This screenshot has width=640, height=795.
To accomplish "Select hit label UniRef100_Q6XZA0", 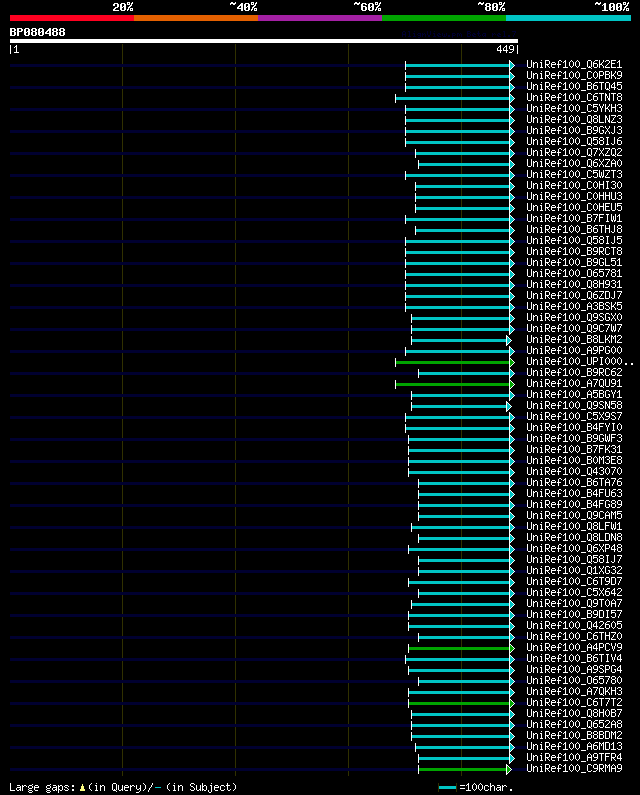I will pyautogui.click(x=574, y=163).
